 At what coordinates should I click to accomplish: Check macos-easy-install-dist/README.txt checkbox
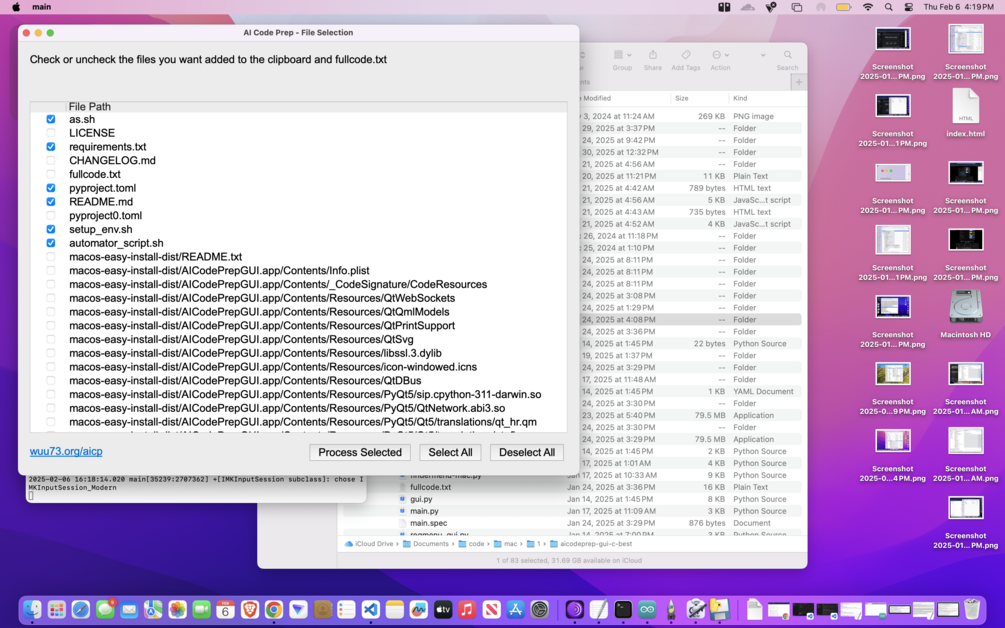point(51,257)
